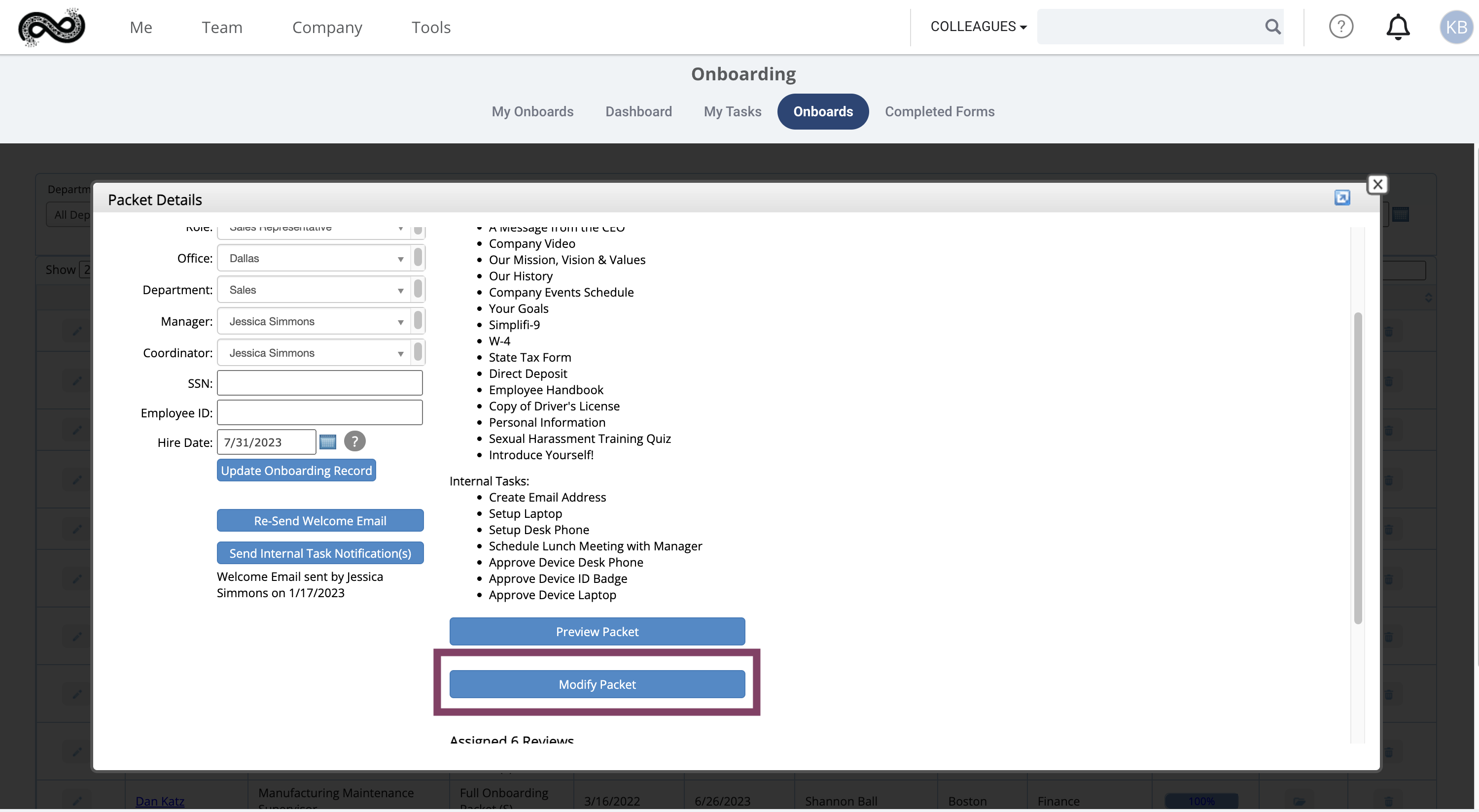Click Preview Packet button

tap(597, 631)
